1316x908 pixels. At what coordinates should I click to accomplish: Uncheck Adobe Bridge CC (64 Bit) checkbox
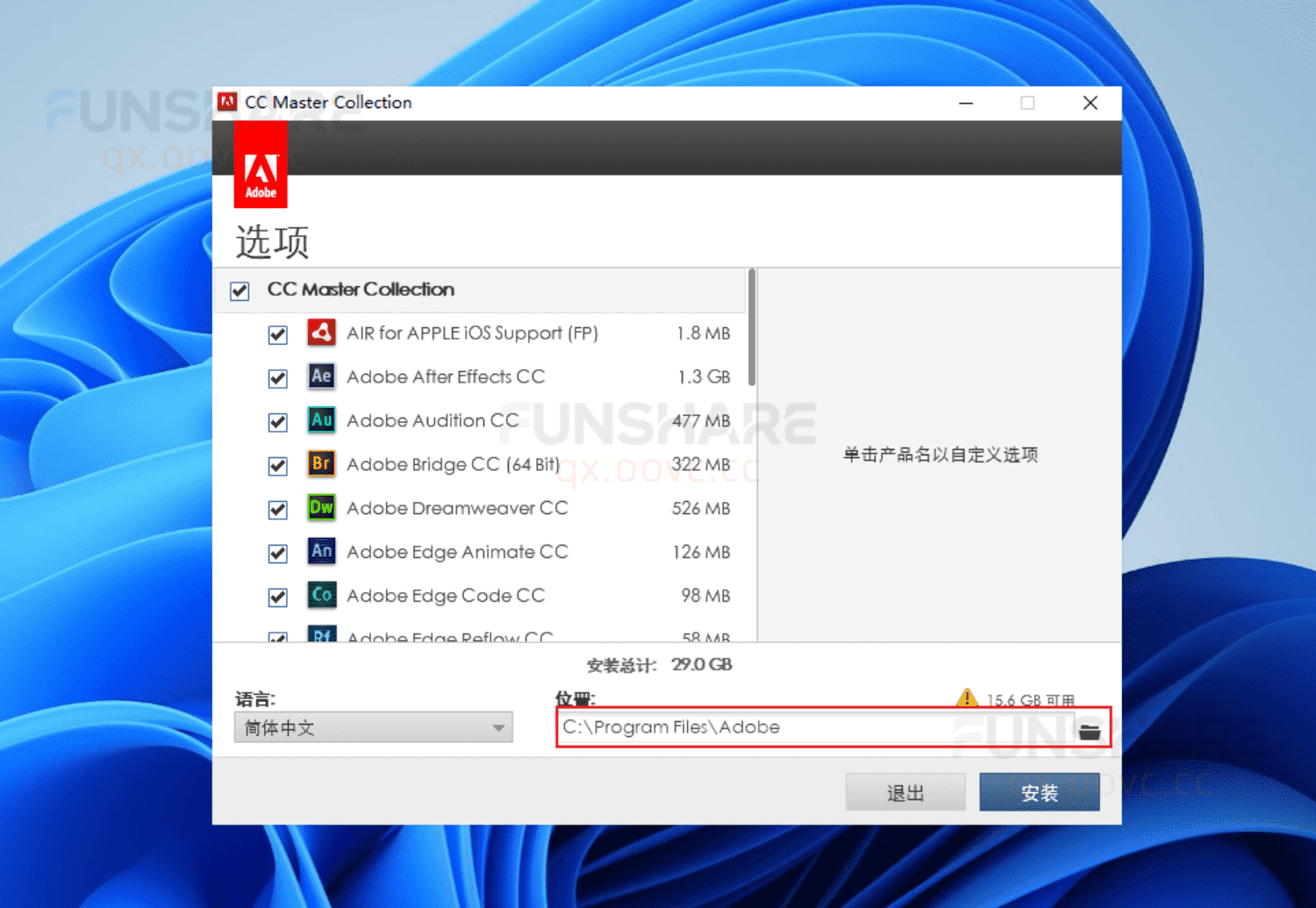click(278, 466)
